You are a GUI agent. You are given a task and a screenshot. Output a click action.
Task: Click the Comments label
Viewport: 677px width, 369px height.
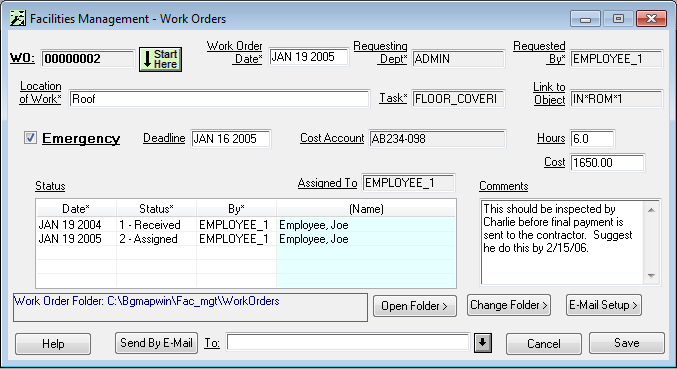(x=503, y=186)
